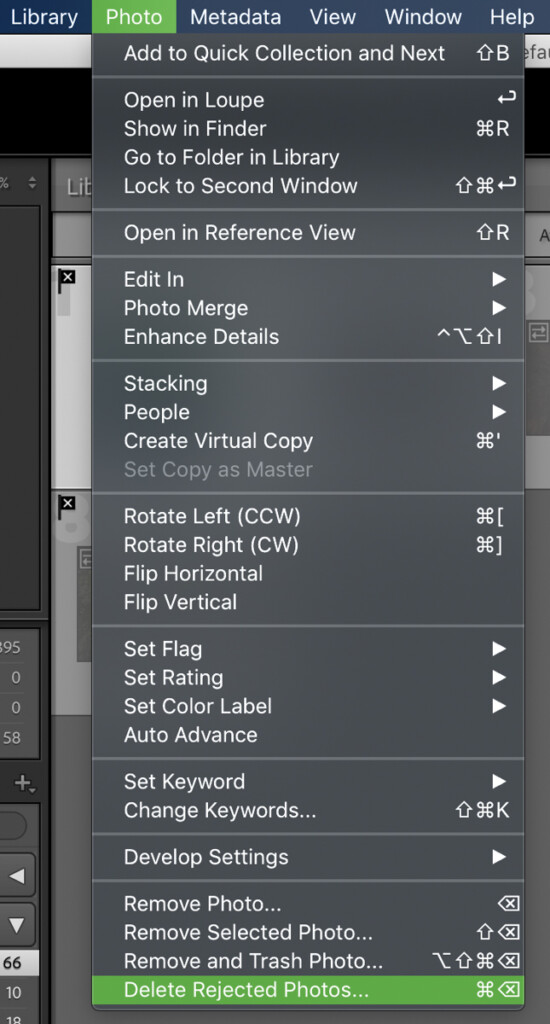The width and height of the screenshot is (550, 1024).
Task: Click the up-down stepper arrows near top left
Action: pos(32,184)
